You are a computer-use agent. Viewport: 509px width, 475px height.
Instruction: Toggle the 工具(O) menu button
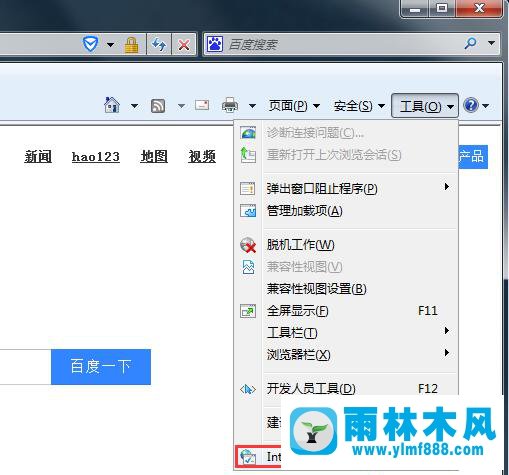(x=425, y=106)
